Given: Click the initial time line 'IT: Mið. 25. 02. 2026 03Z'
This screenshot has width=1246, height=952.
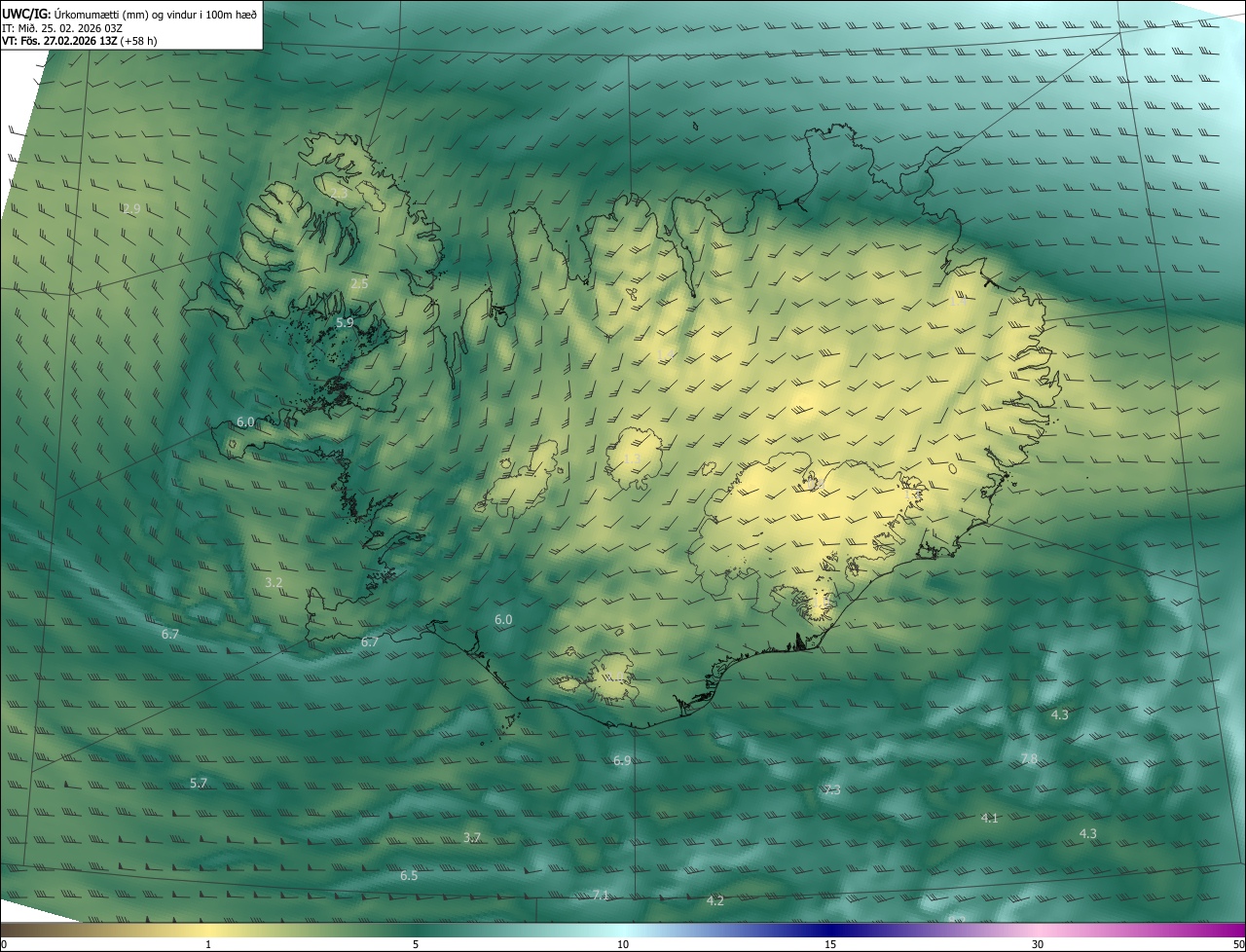Looking at the screenshot, I should click(x=63, y=28).
